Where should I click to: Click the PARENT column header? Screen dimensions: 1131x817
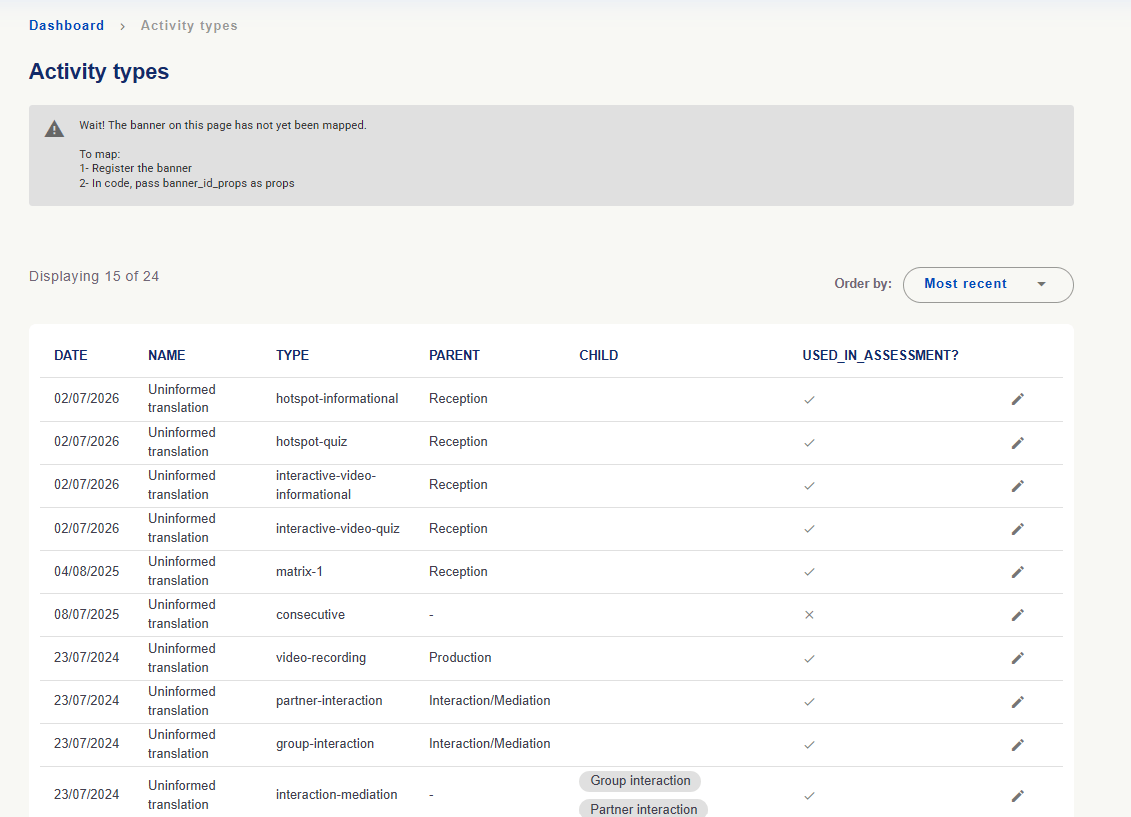454,355
